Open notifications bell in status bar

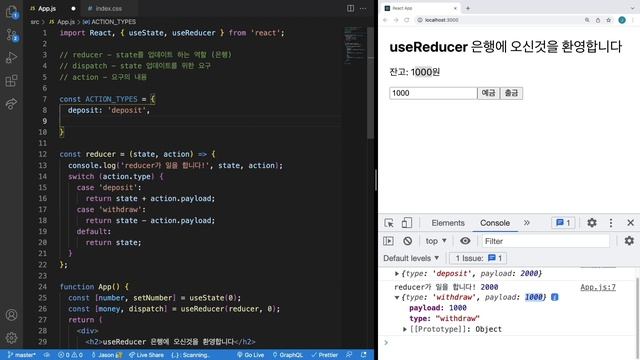pos(363,355)
